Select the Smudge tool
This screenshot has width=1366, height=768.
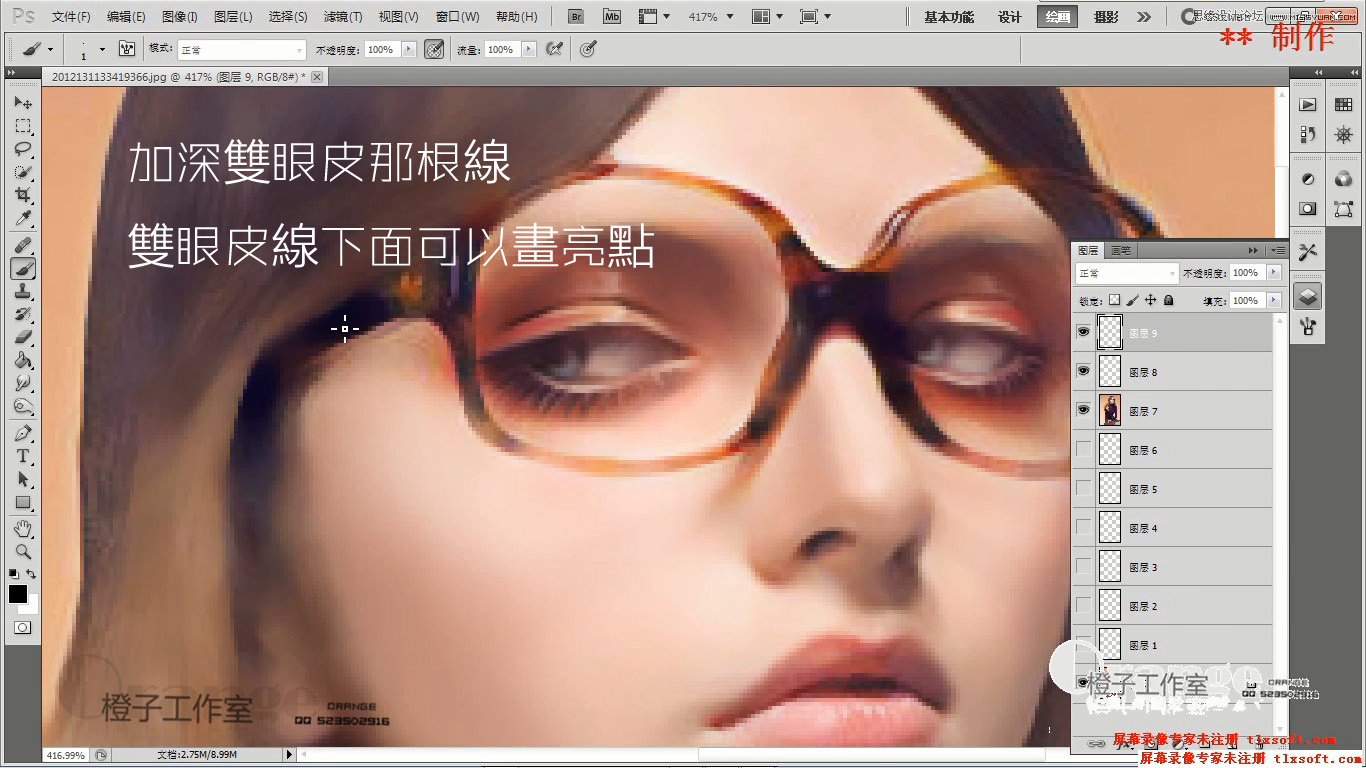click(22, 383)
